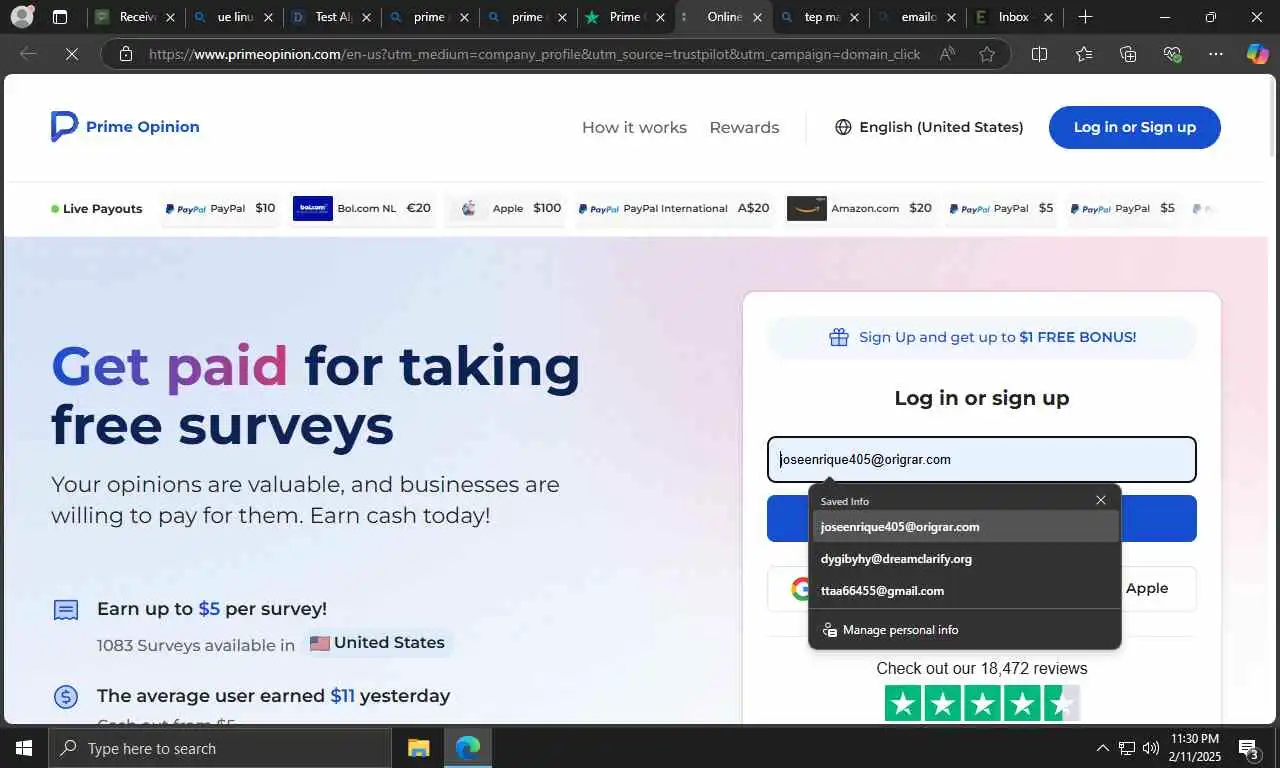
Task: Open the How it works page
Action: pyautogui.click(x=634, y=127)
